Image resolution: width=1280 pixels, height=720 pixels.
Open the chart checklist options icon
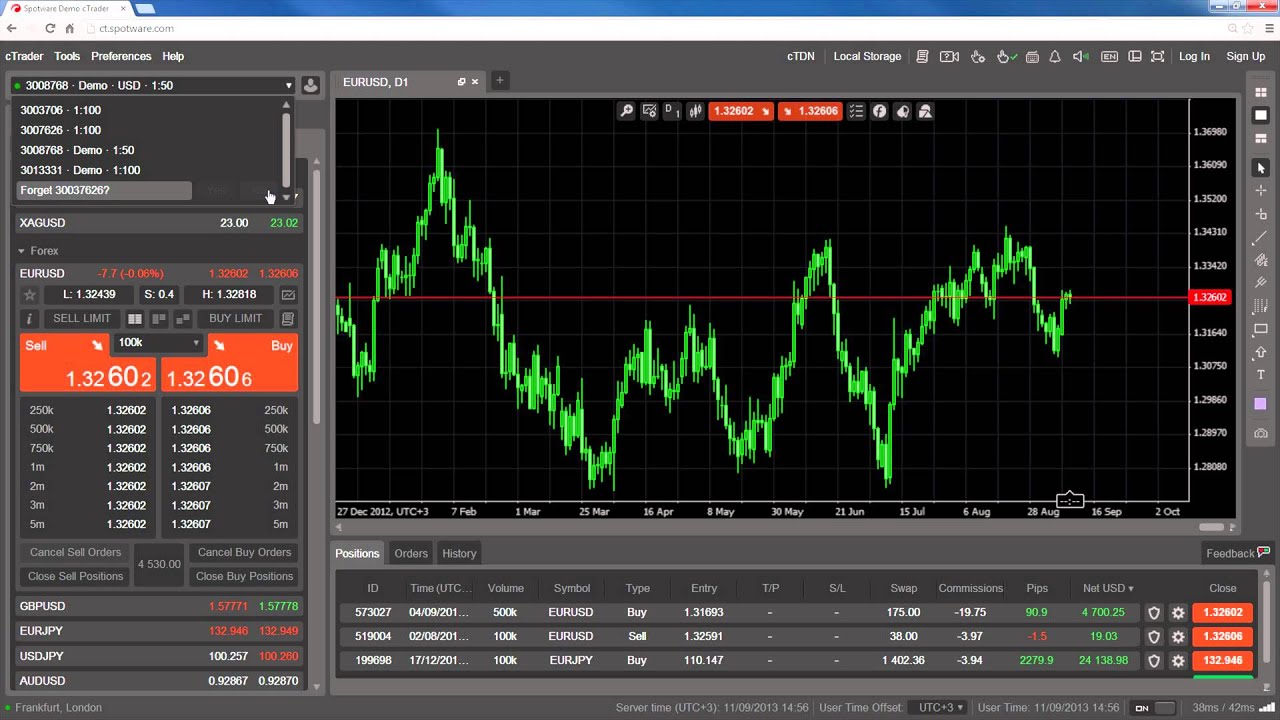[x=856, y=111]
